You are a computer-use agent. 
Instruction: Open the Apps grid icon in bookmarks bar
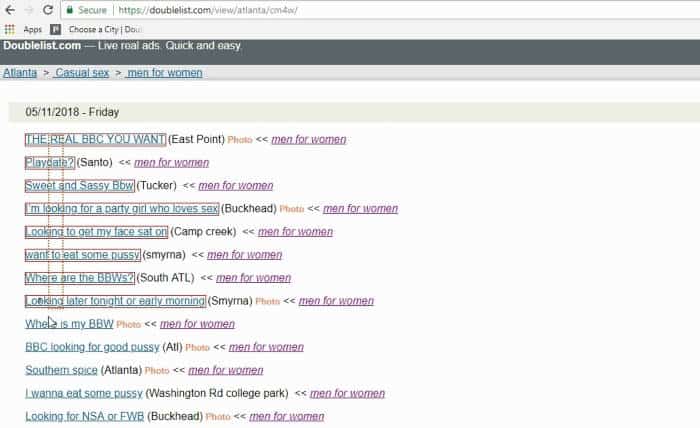[9, 29]
